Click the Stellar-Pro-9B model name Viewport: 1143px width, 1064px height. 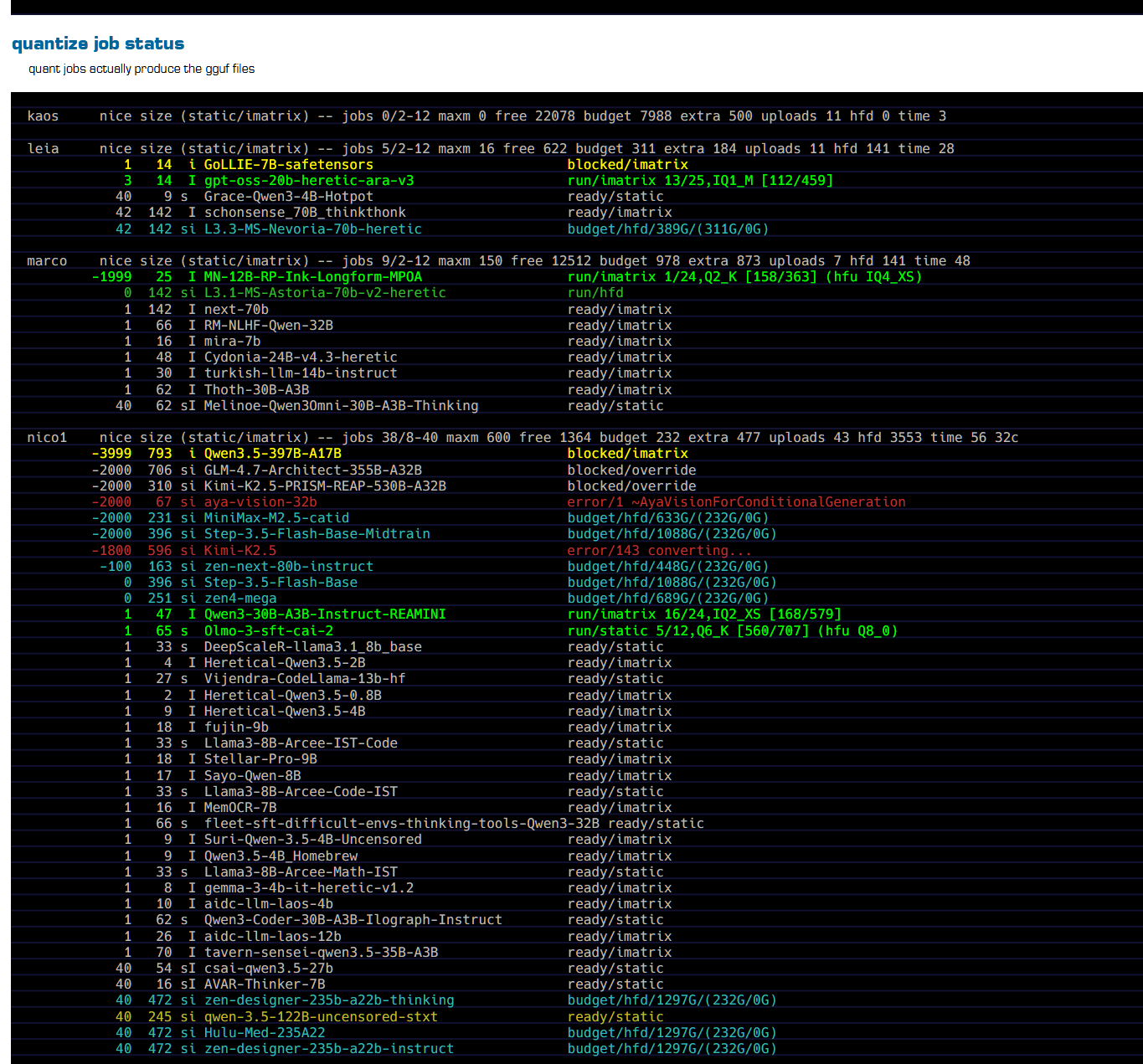[260, 759]
